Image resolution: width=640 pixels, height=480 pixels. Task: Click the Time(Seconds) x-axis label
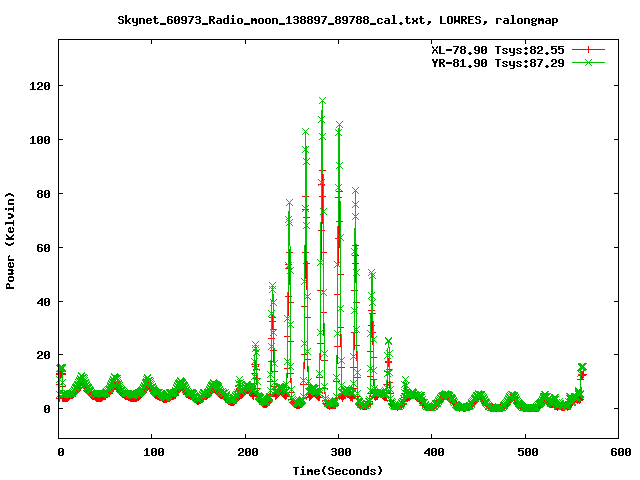[x=338, y=470]
